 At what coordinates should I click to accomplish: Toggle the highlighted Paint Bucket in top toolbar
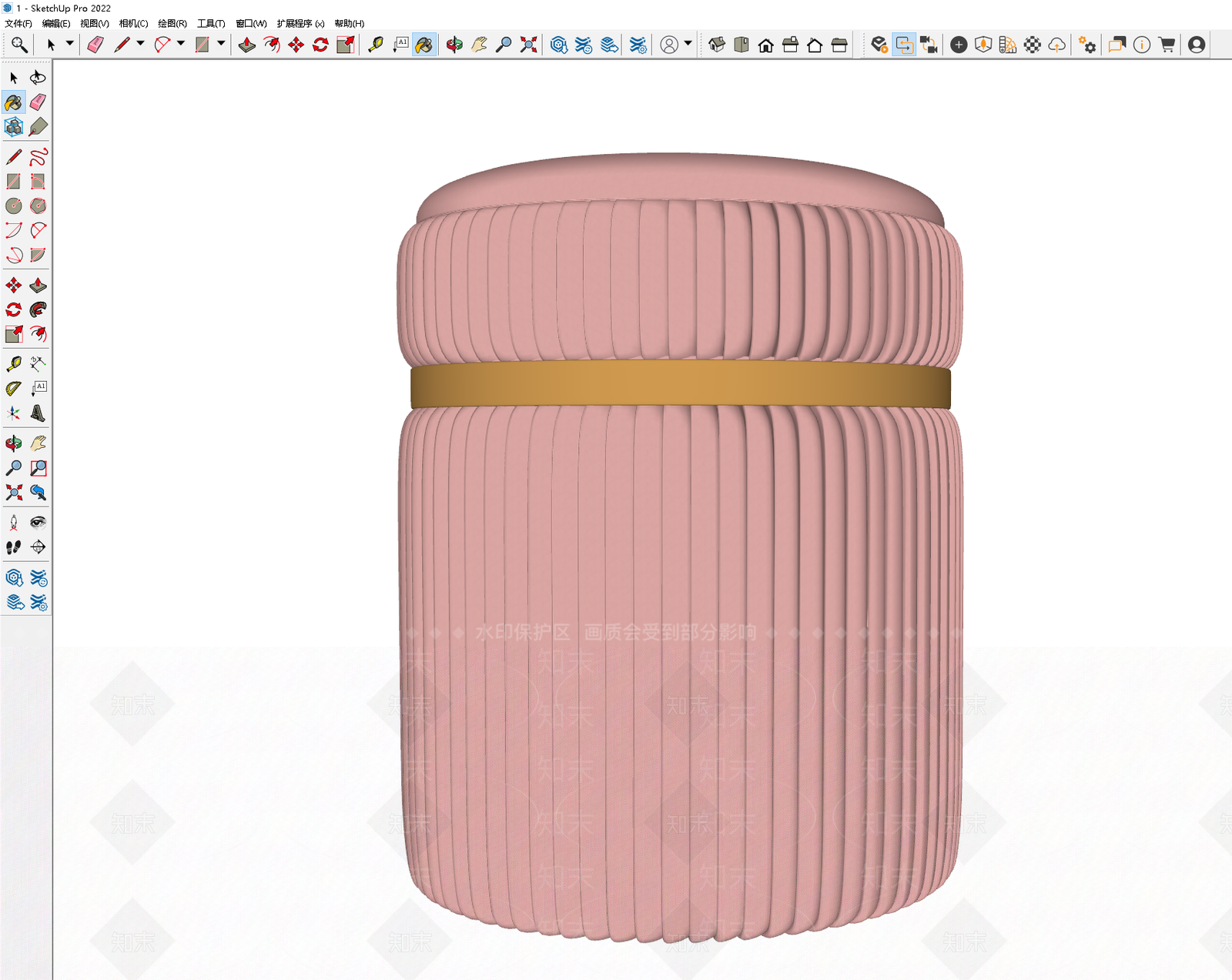424,45
